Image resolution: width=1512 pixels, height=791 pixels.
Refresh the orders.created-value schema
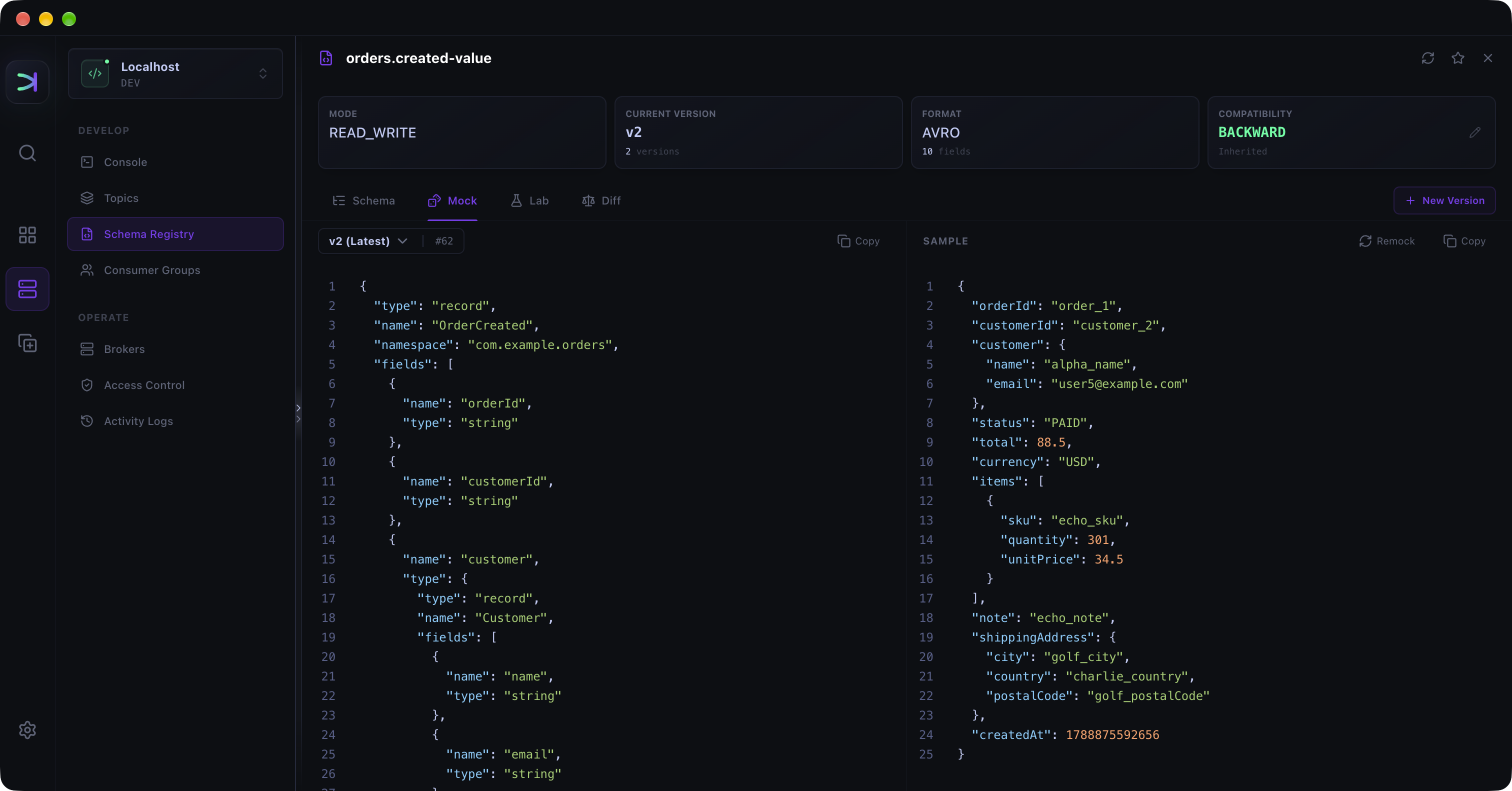(1427, 58)
